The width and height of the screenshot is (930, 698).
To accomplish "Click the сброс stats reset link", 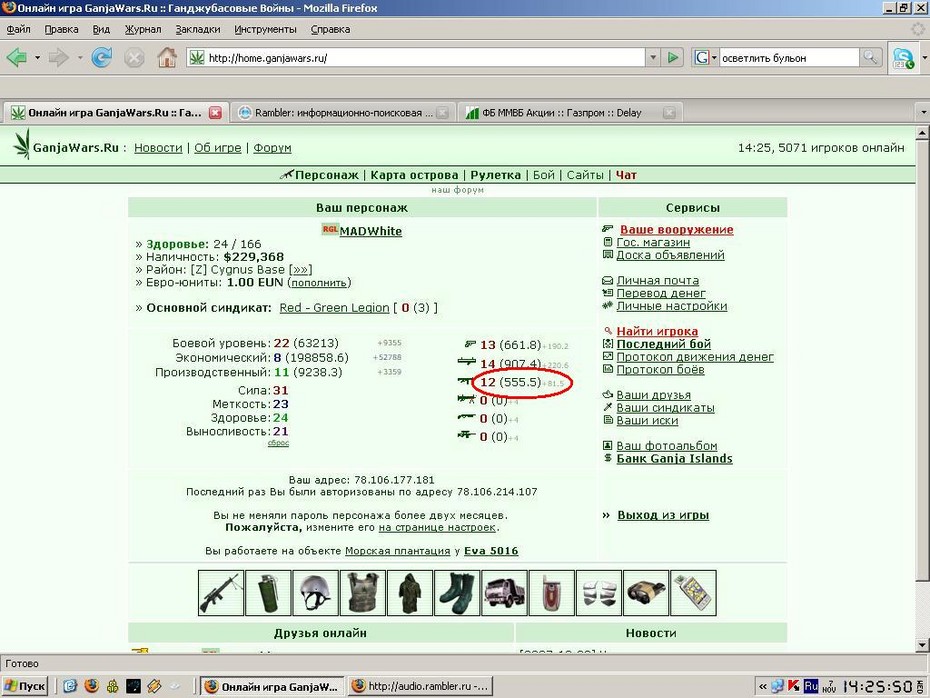I will (x=278, y=443).
